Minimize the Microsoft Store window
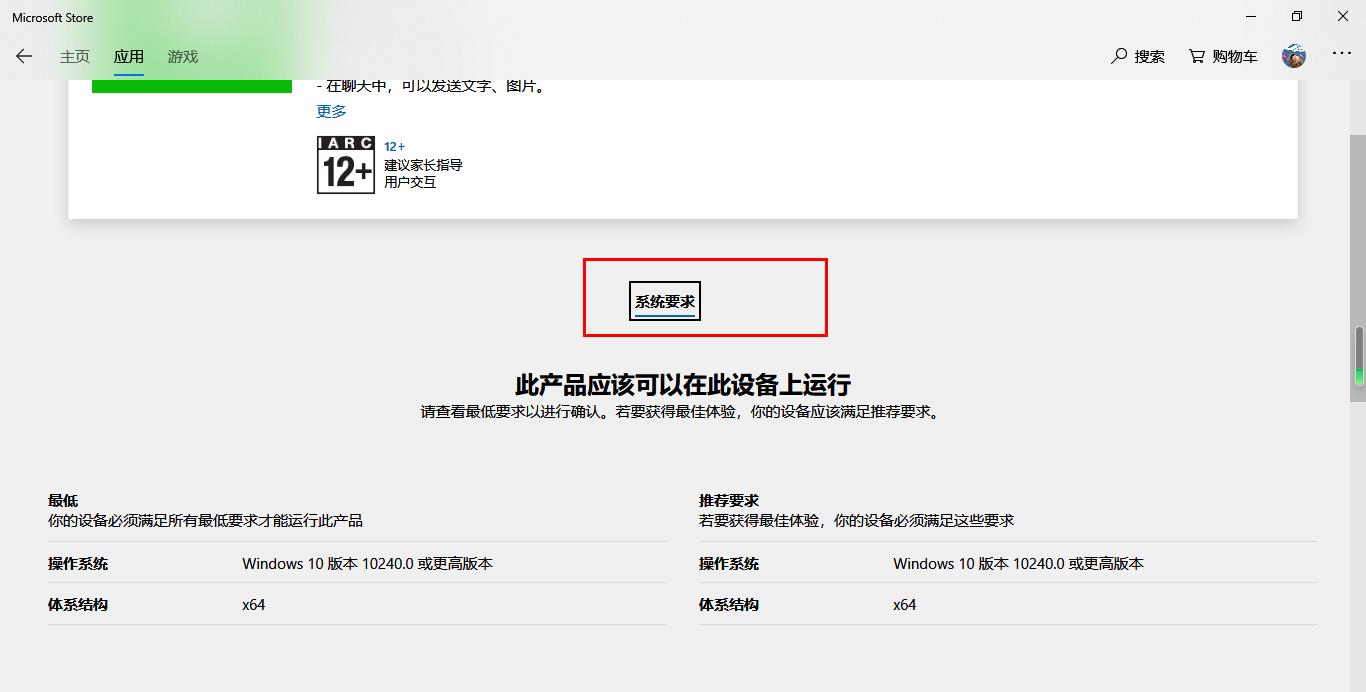Image resolution: width=1366 pixels, height=692 pixels. tap(1251, 16)
